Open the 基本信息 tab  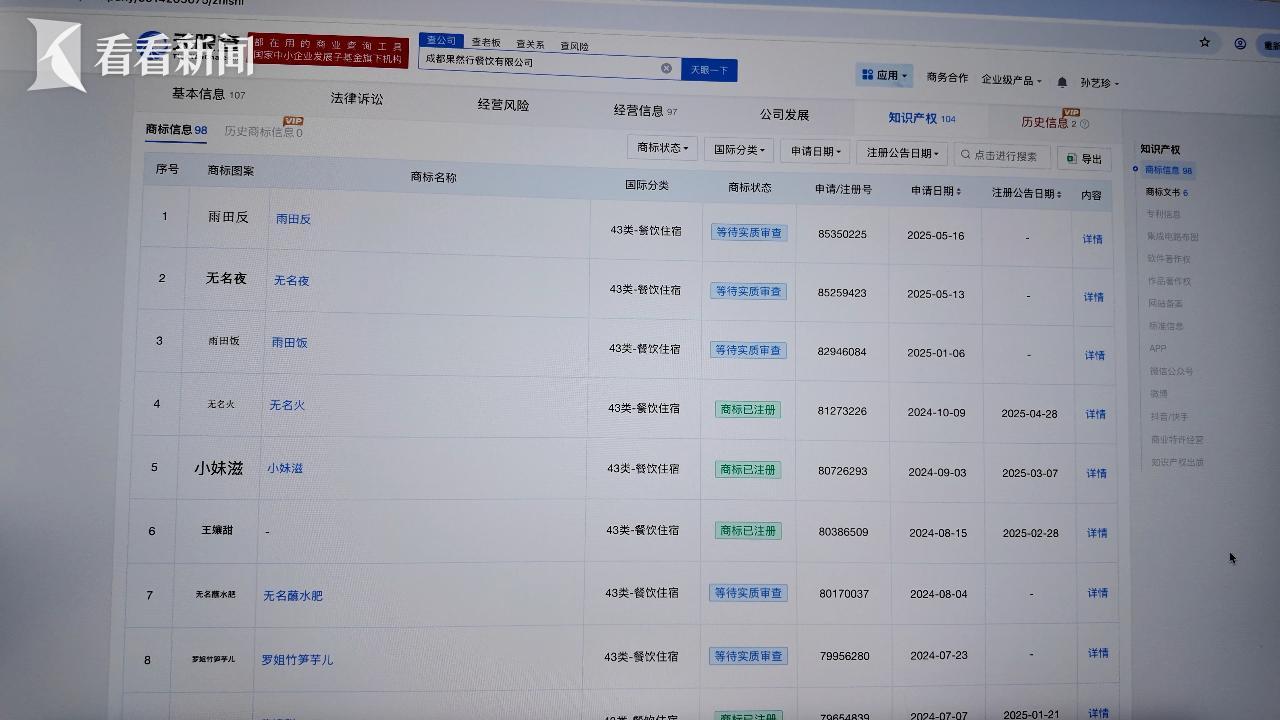tap(208, 94)
